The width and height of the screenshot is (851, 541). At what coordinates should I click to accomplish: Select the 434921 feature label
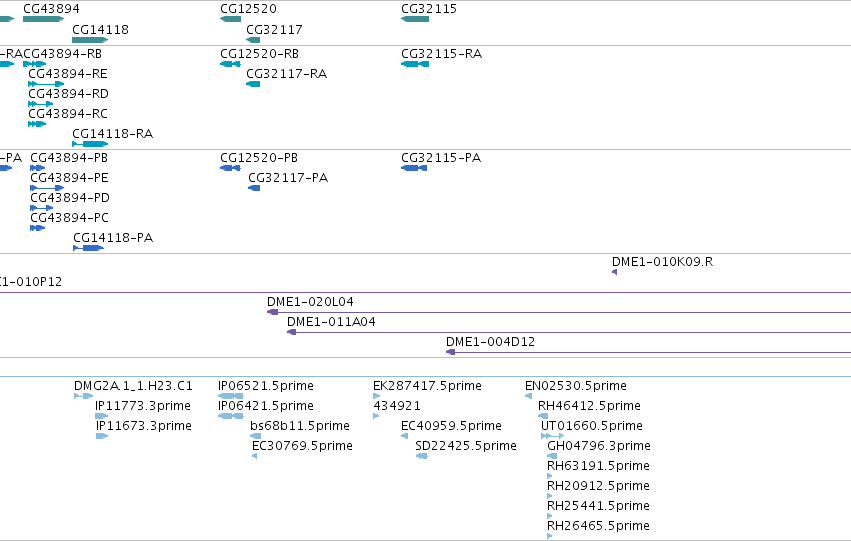coord(397,406)
